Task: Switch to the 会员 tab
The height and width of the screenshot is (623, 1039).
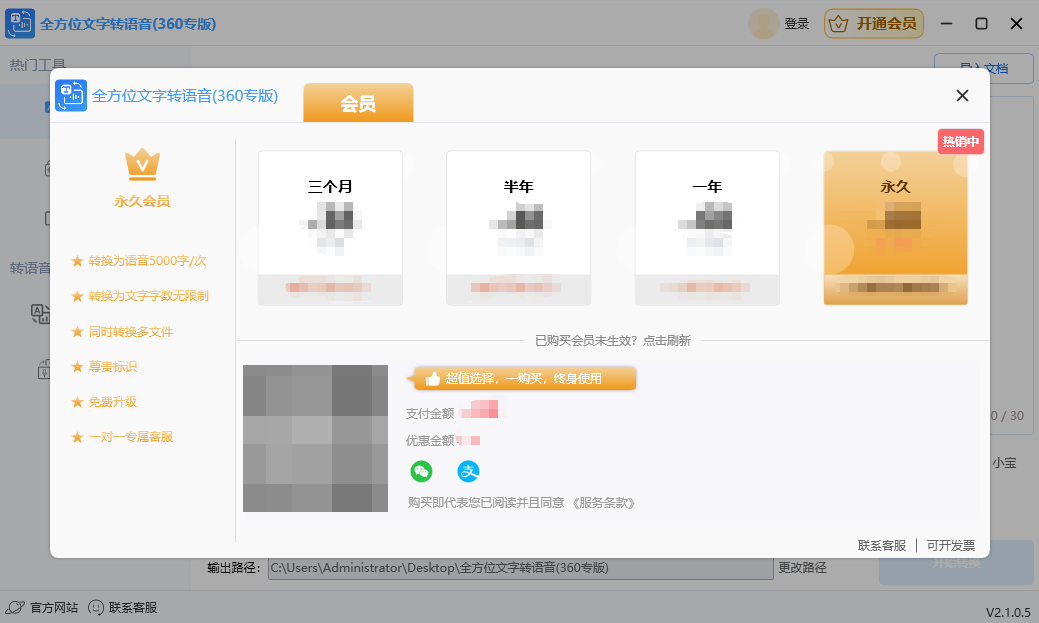Action: (x=357, y=101)
